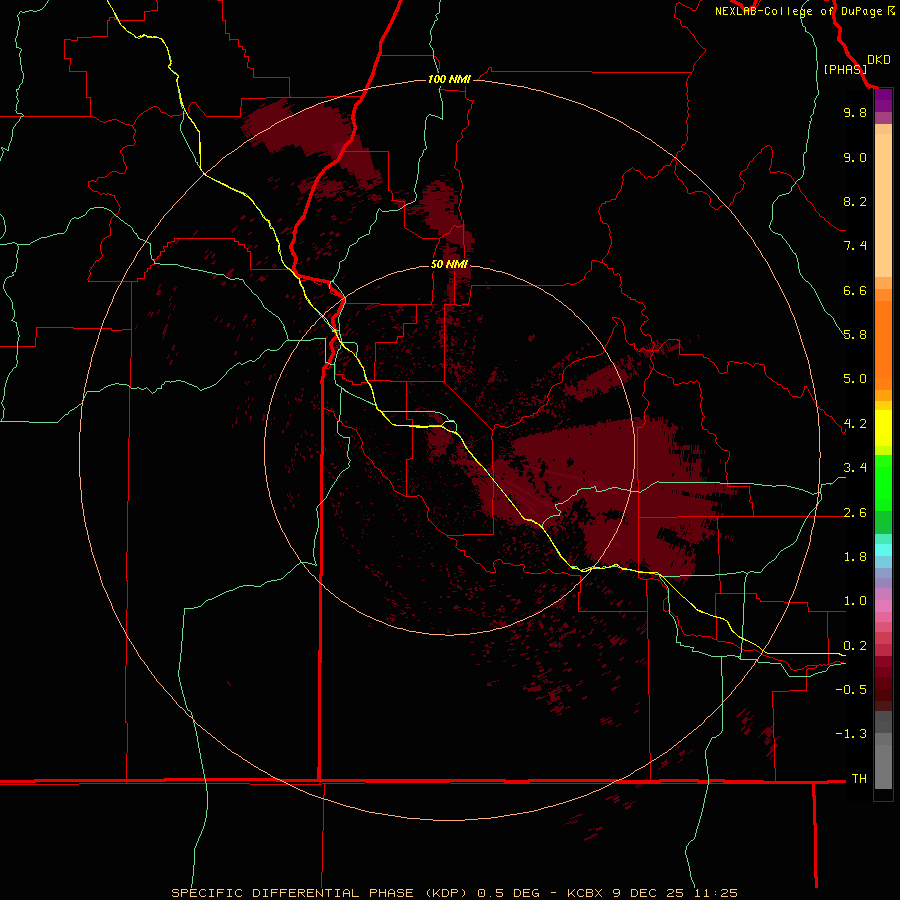
Task: Click the 5.8 value on color scale
Action: point(855,335)
